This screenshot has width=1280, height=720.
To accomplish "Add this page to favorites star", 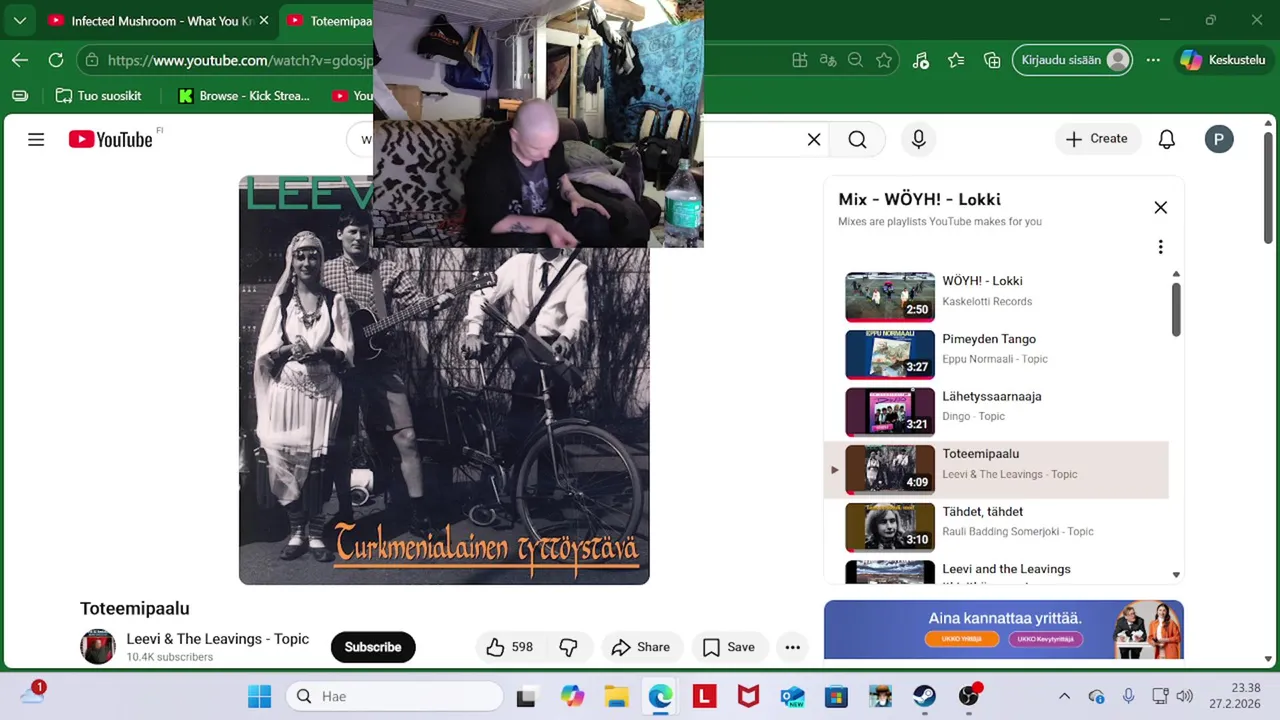I will pyautogui.click(x=884, y=60).
